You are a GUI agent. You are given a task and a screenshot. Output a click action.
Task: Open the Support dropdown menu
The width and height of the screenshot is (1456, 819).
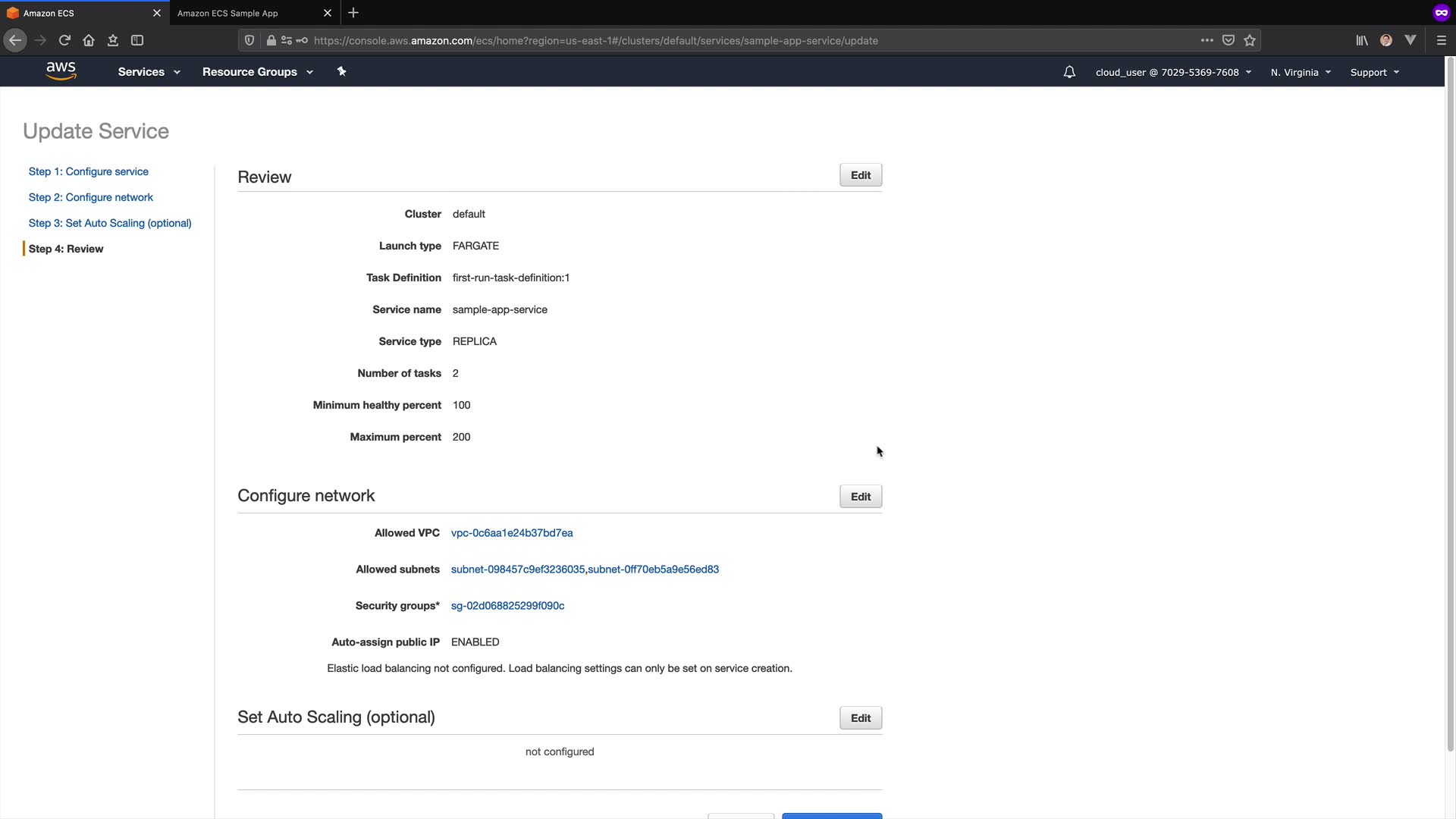coord(1374,72)
